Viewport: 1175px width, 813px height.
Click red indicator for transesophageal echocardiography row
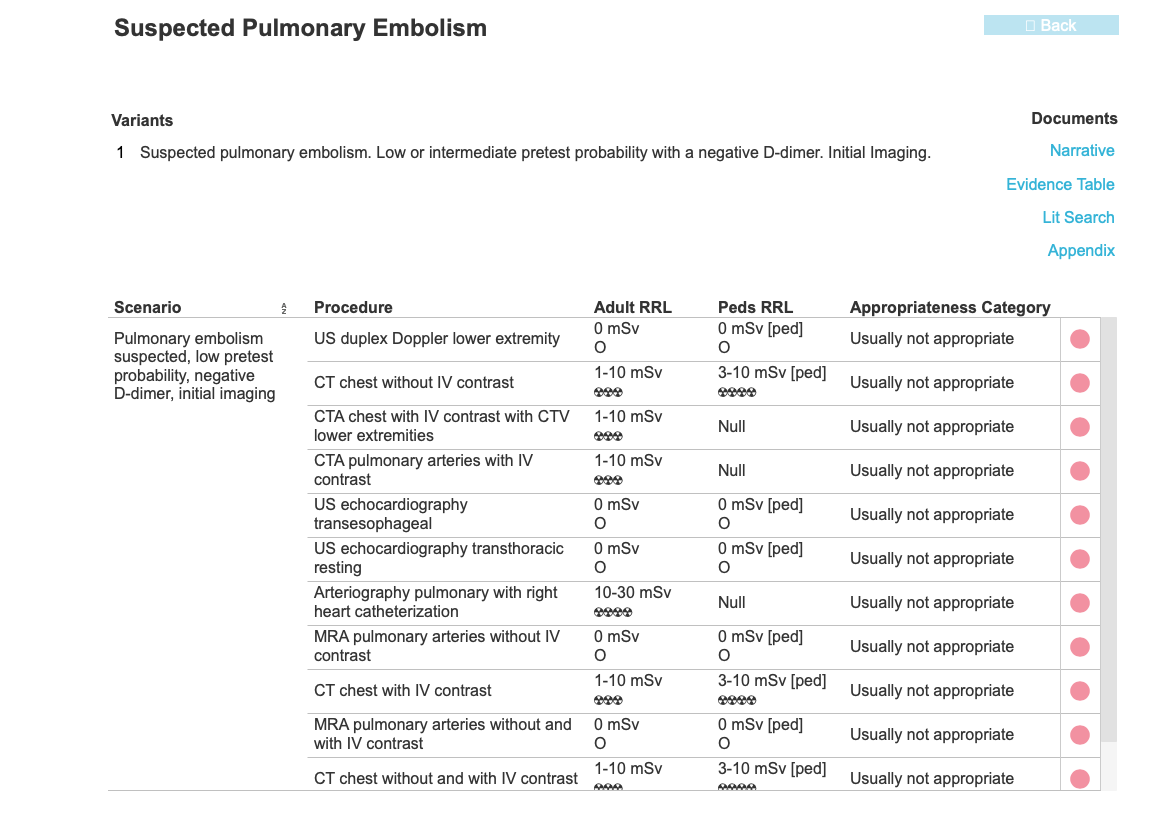(1080, 515)
